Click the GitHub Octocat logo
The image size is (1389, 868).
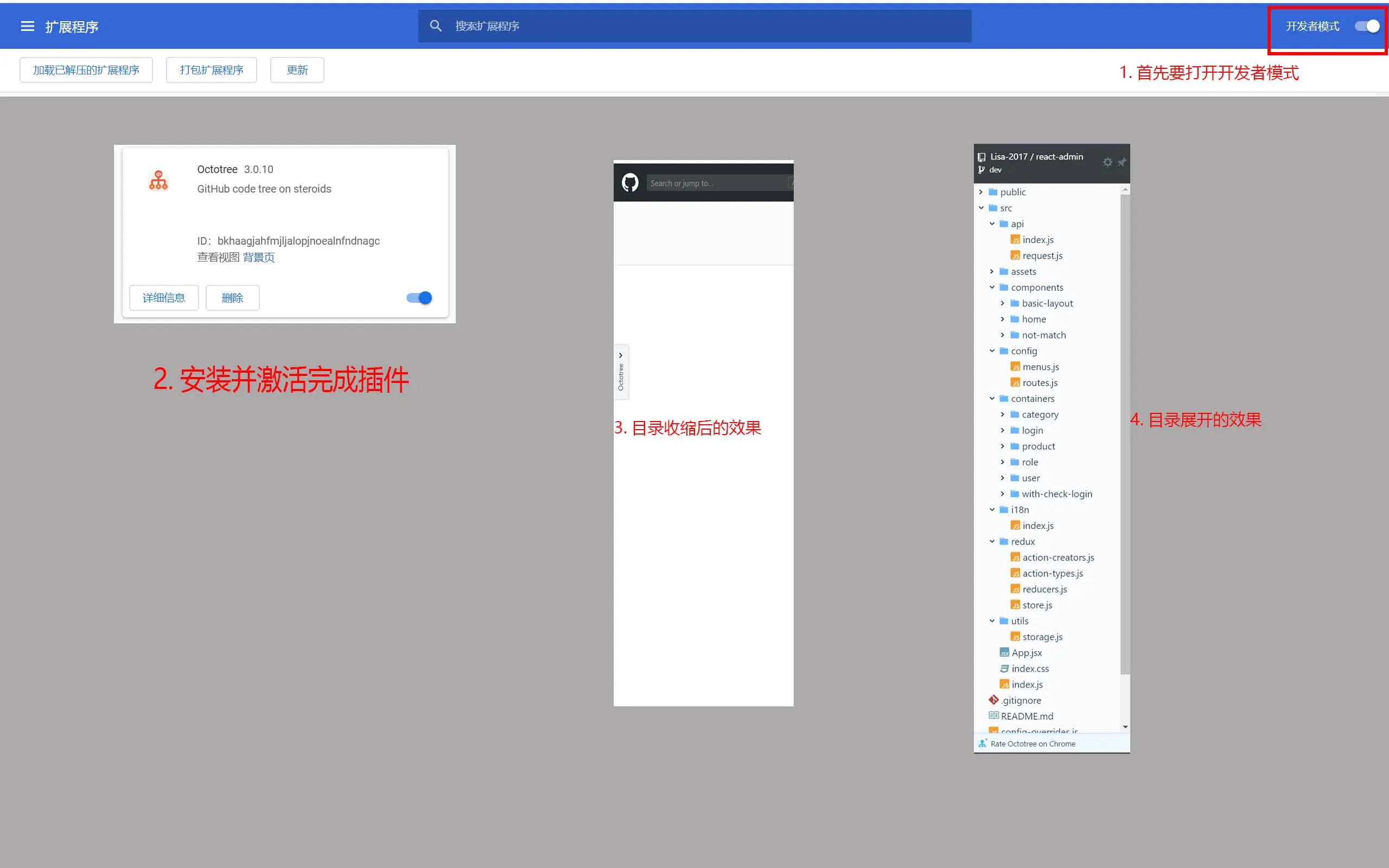(x=629, y=183)
